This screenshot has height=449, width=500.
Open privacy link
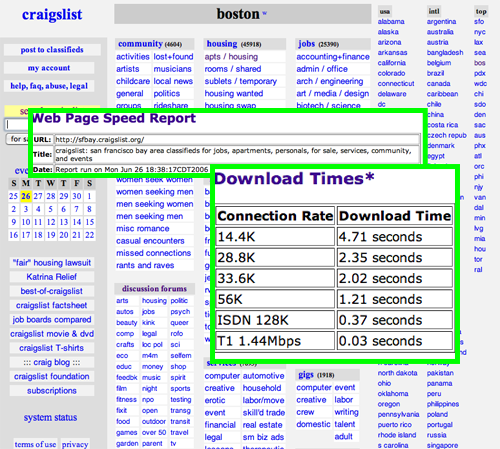point(75,444)
